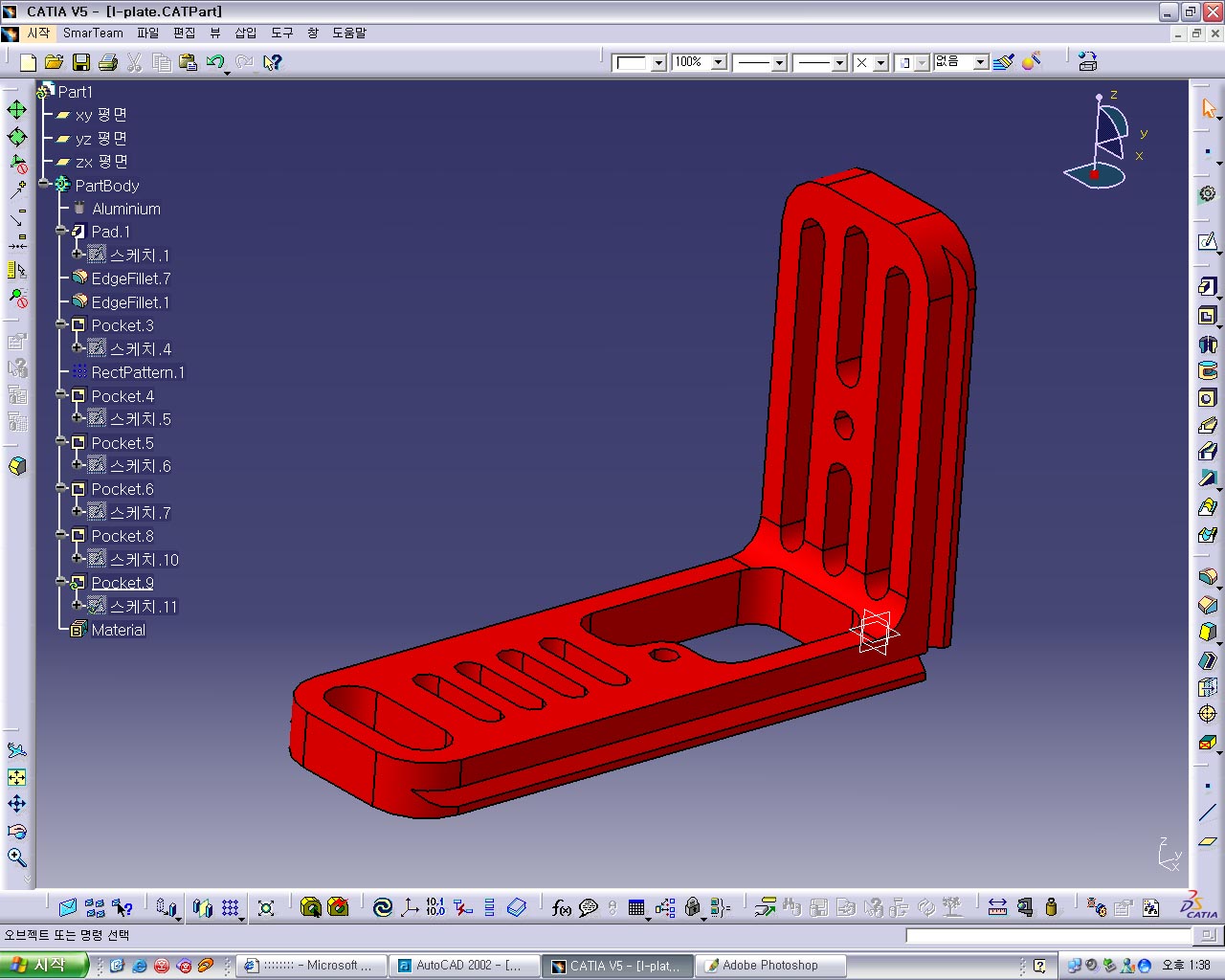
Task: Open the Formula f(x) editor
Action: 561,907
